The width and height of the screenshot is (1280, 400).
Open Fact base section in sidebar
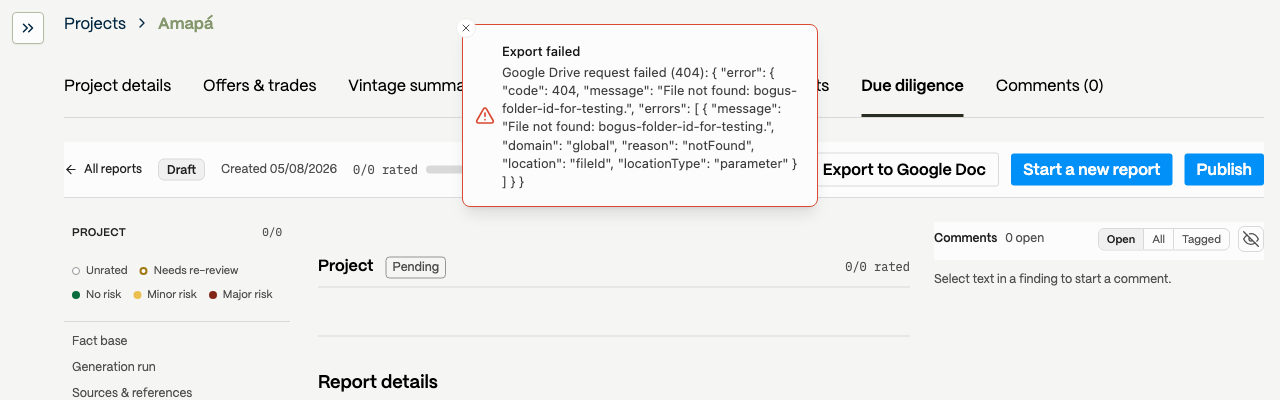click(x=100, y=341)
